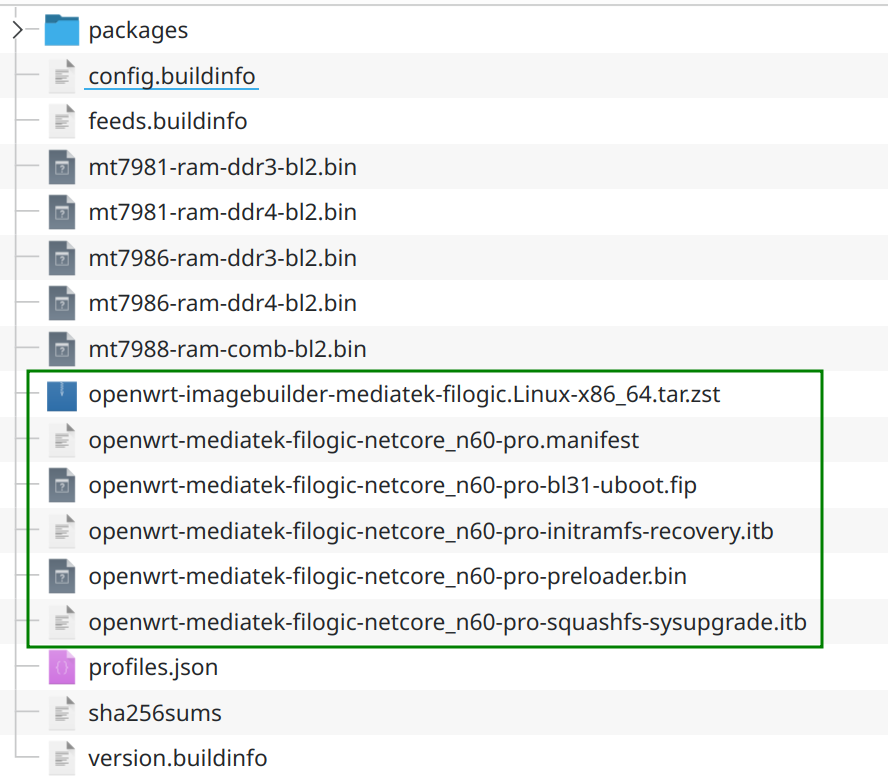The height and width of the screenshot is (781, 888).
Task: Select the initramfs-recovery.itb file
Action: point(430,531)
